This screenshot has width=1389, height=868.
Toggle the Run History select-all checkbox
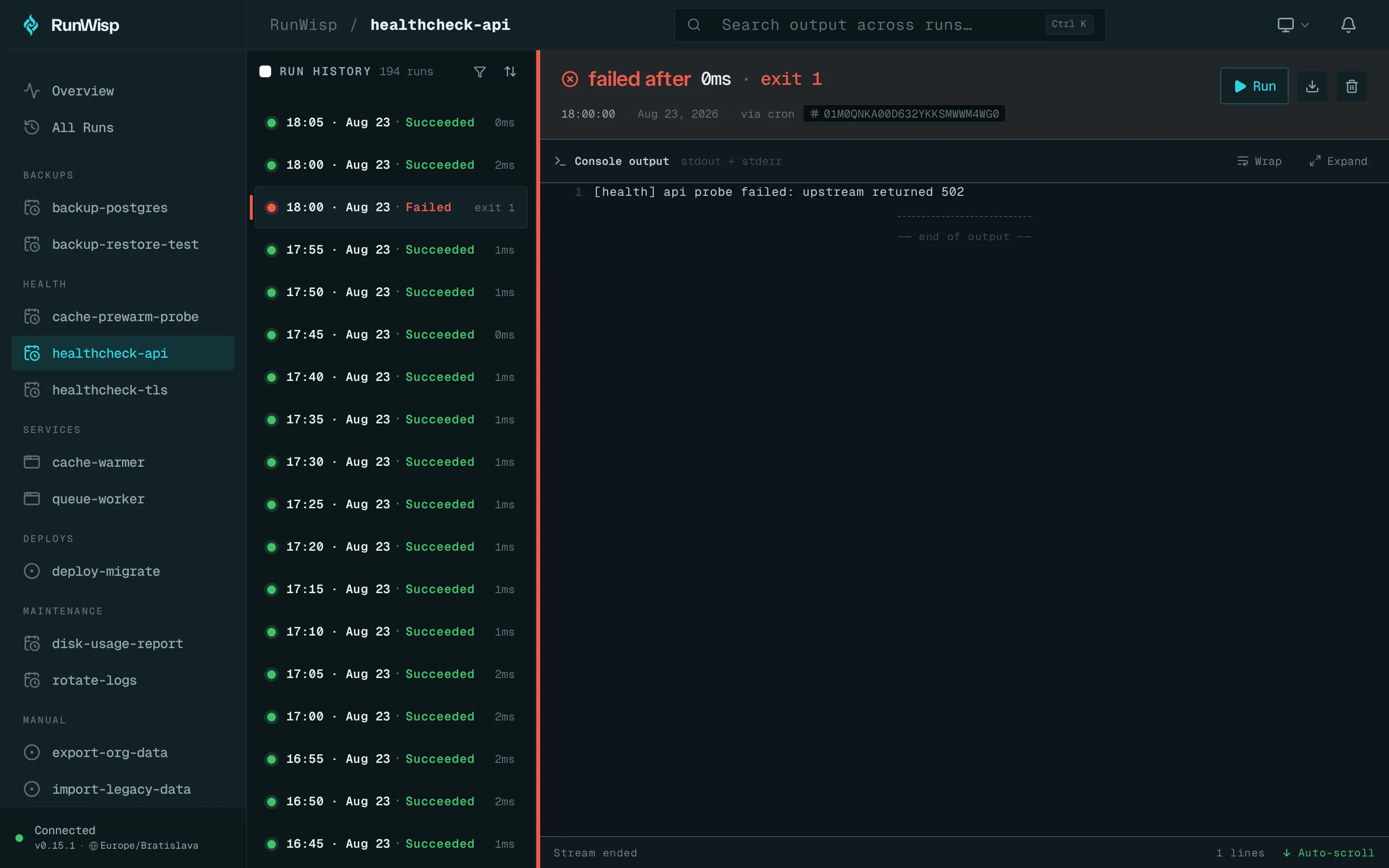pos(265,71)
